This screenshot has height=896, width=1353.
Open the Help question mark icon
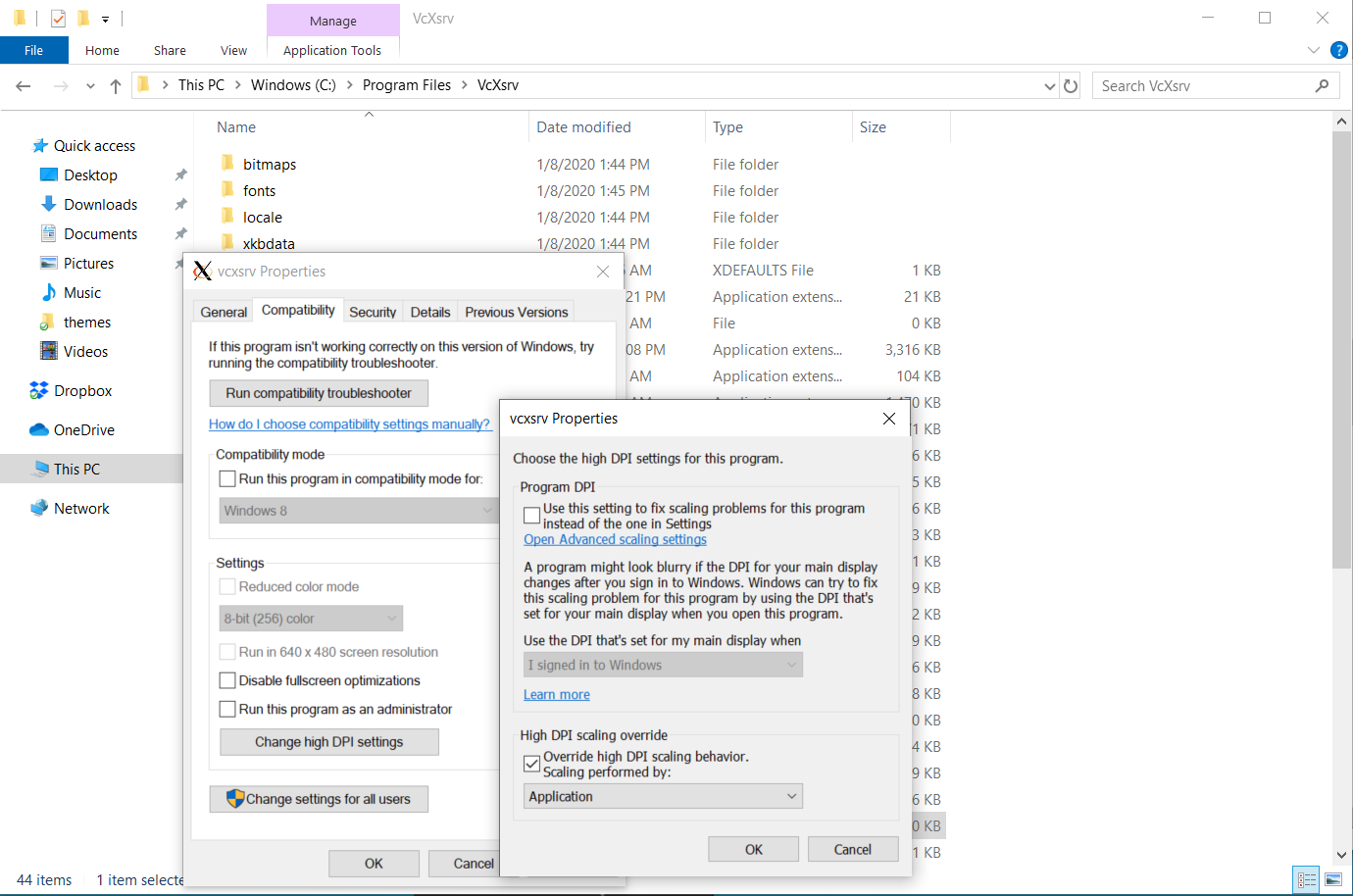tap(1338, 50)
